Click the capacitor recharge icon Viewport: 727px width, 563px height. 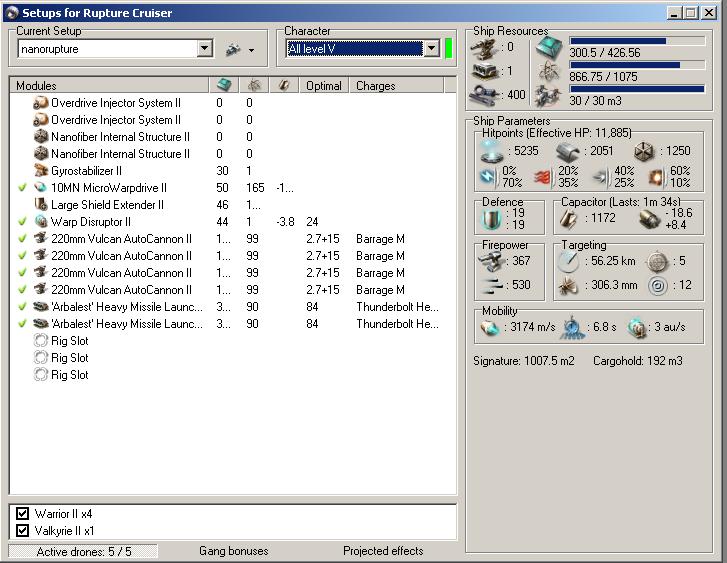pyautogui.click(x=650, y=219)
